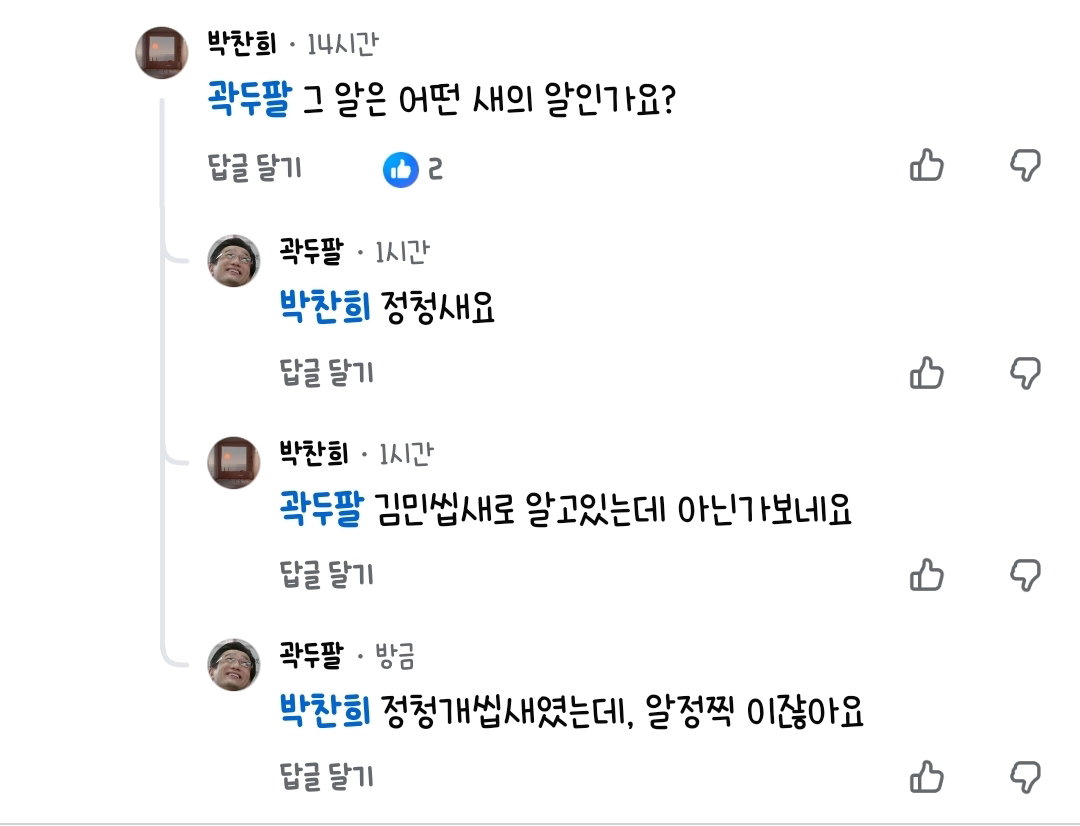Reply to 박찬희's 14시간 comment via 답글 달기
The height and width of the screenshot is (826, 1080).
click(255, 167)
